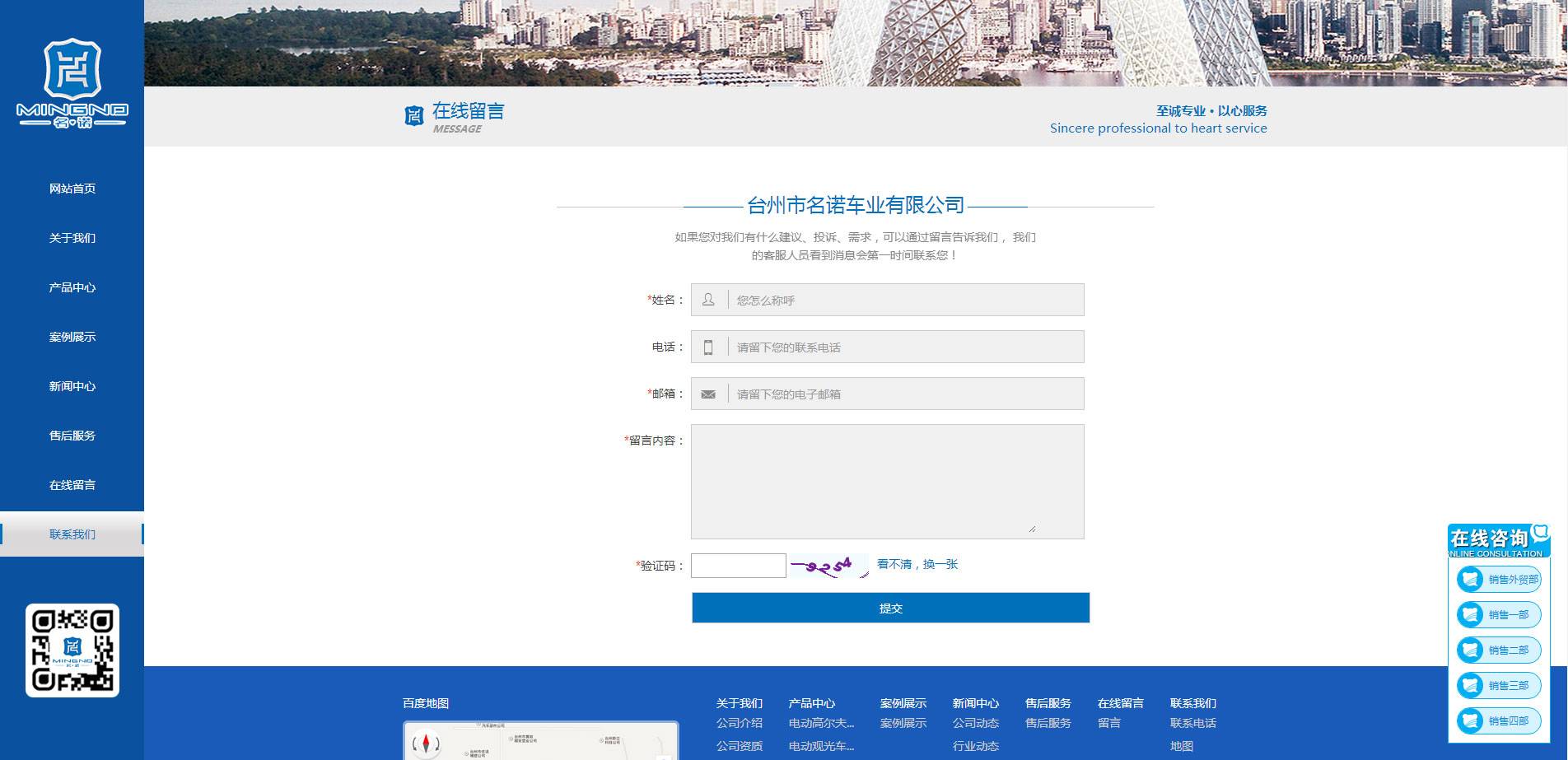
Task: Click chat icon for 销售一部
Action: point(1470,615)
